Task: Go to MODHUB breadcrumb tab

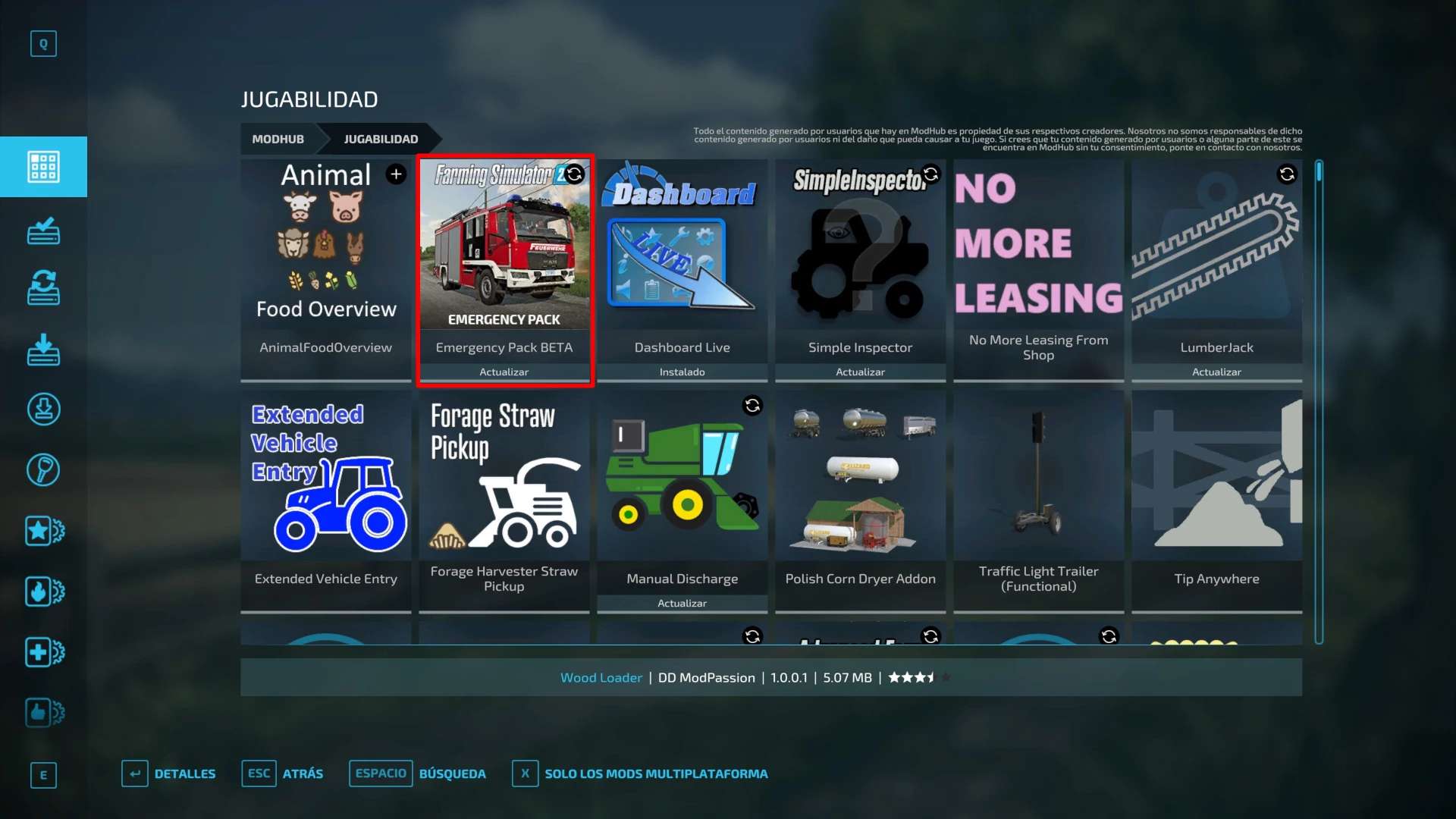Action: pyautogui.click(x=278, y=140)
